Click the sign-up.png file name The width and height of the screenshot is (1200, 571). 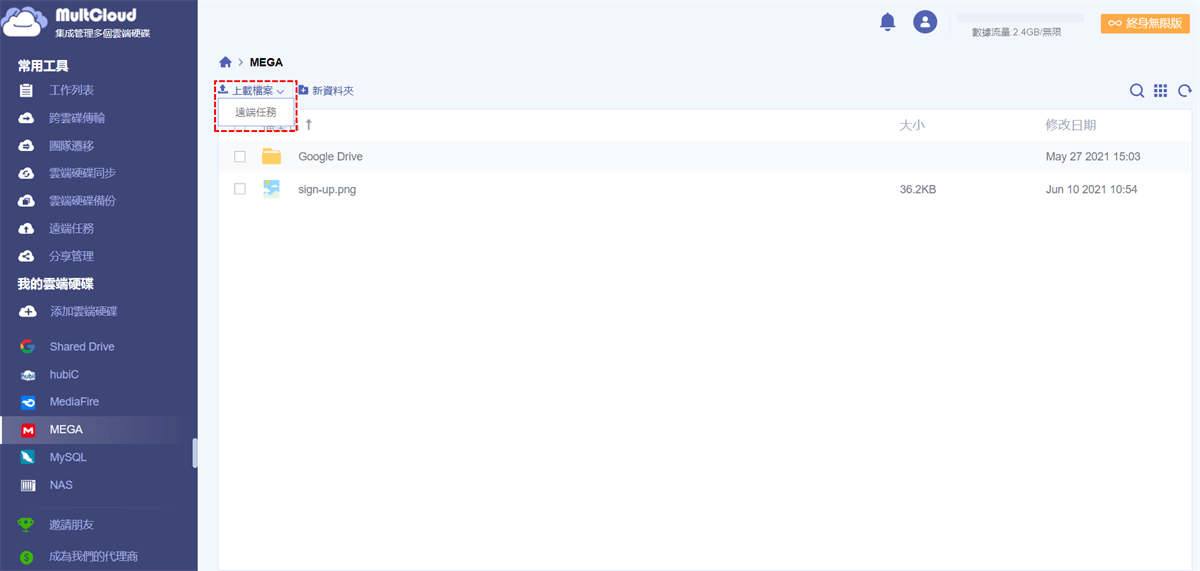[327, 189]
